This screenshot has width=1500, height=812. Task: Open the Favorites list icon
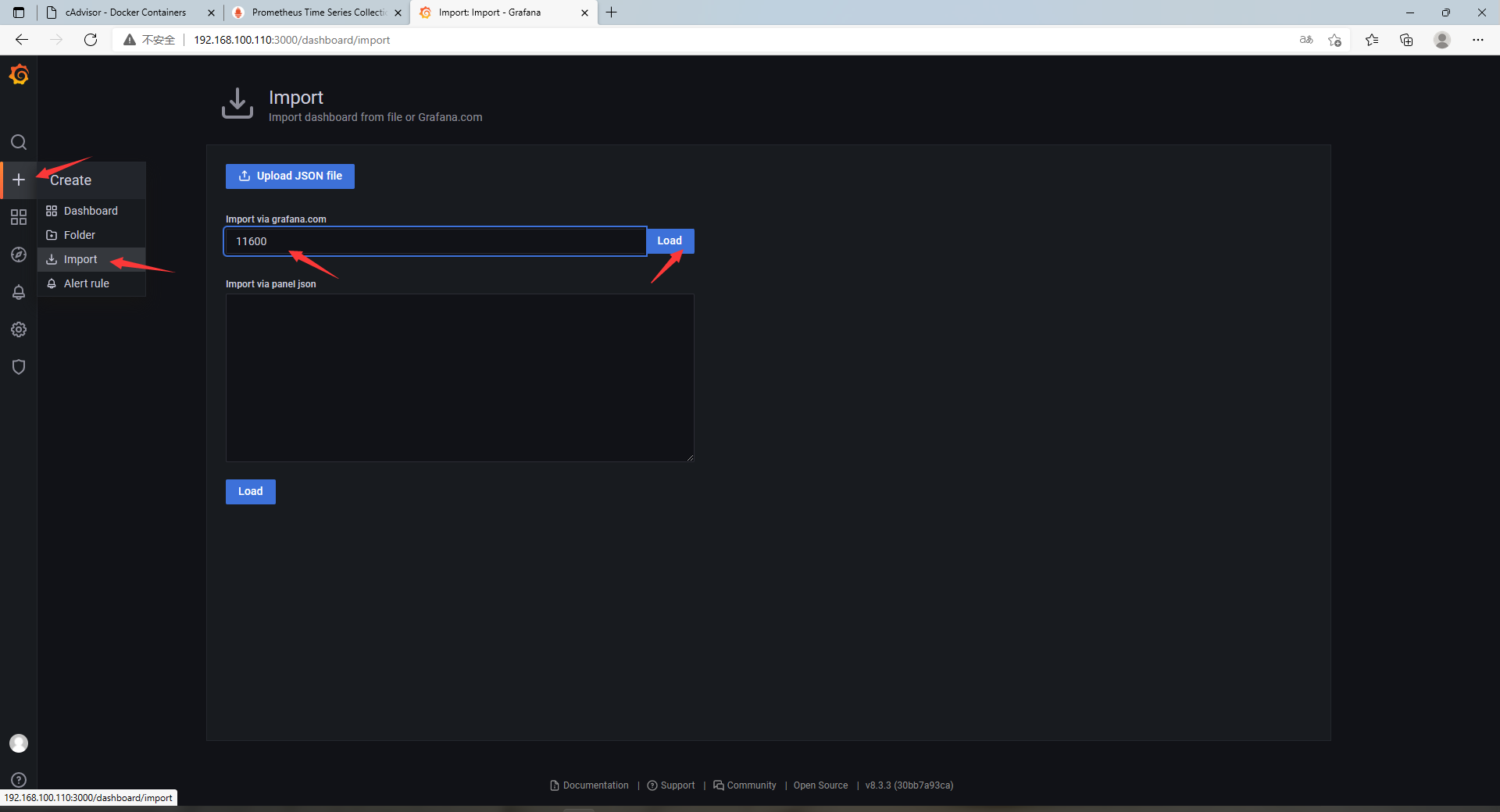point(1372,40)
